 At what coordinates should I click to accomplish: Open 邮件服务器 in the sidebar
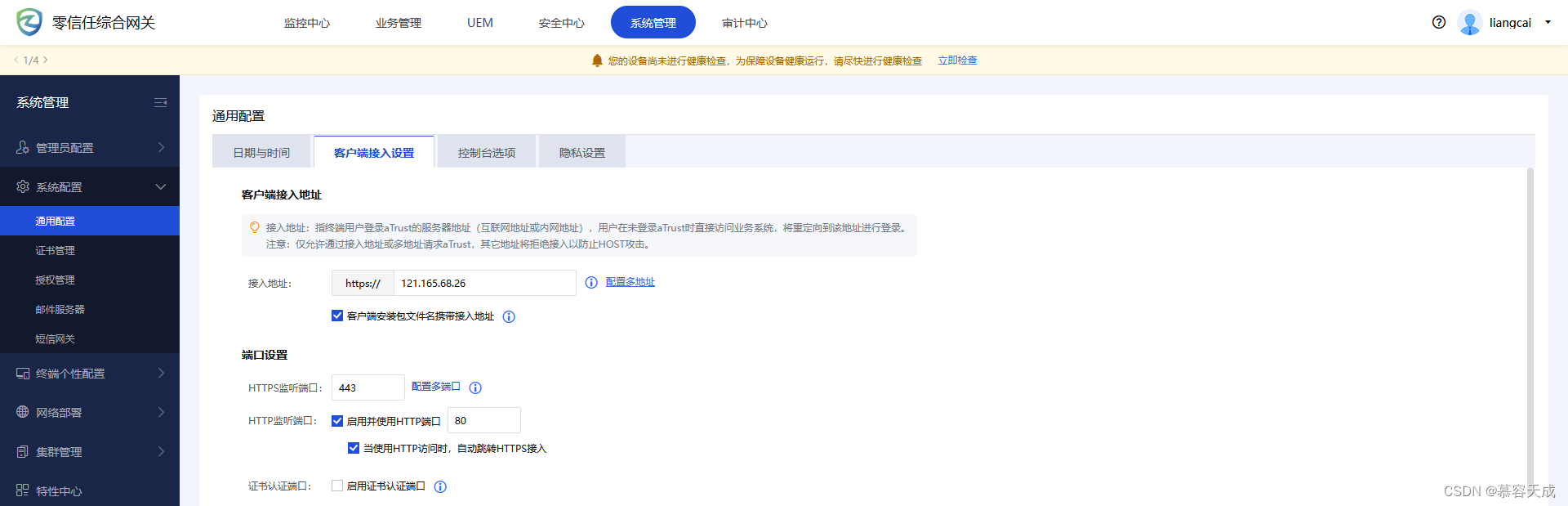point(90,309)
